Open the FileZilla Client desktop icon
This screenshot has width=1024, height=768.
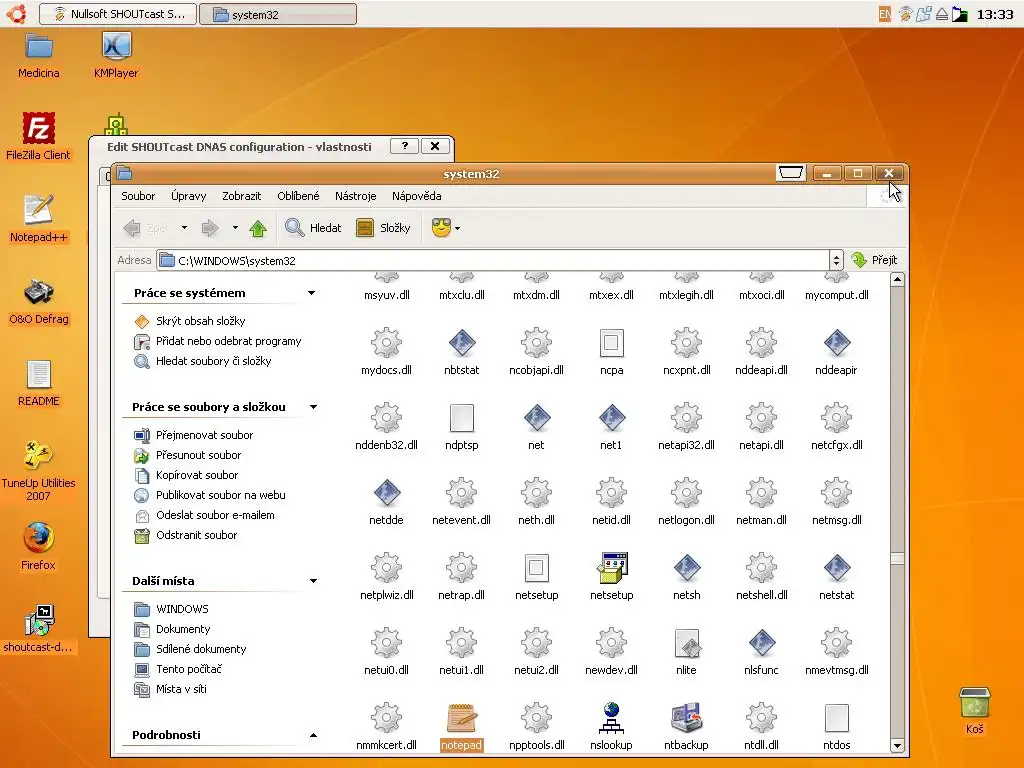pos(39,128)
